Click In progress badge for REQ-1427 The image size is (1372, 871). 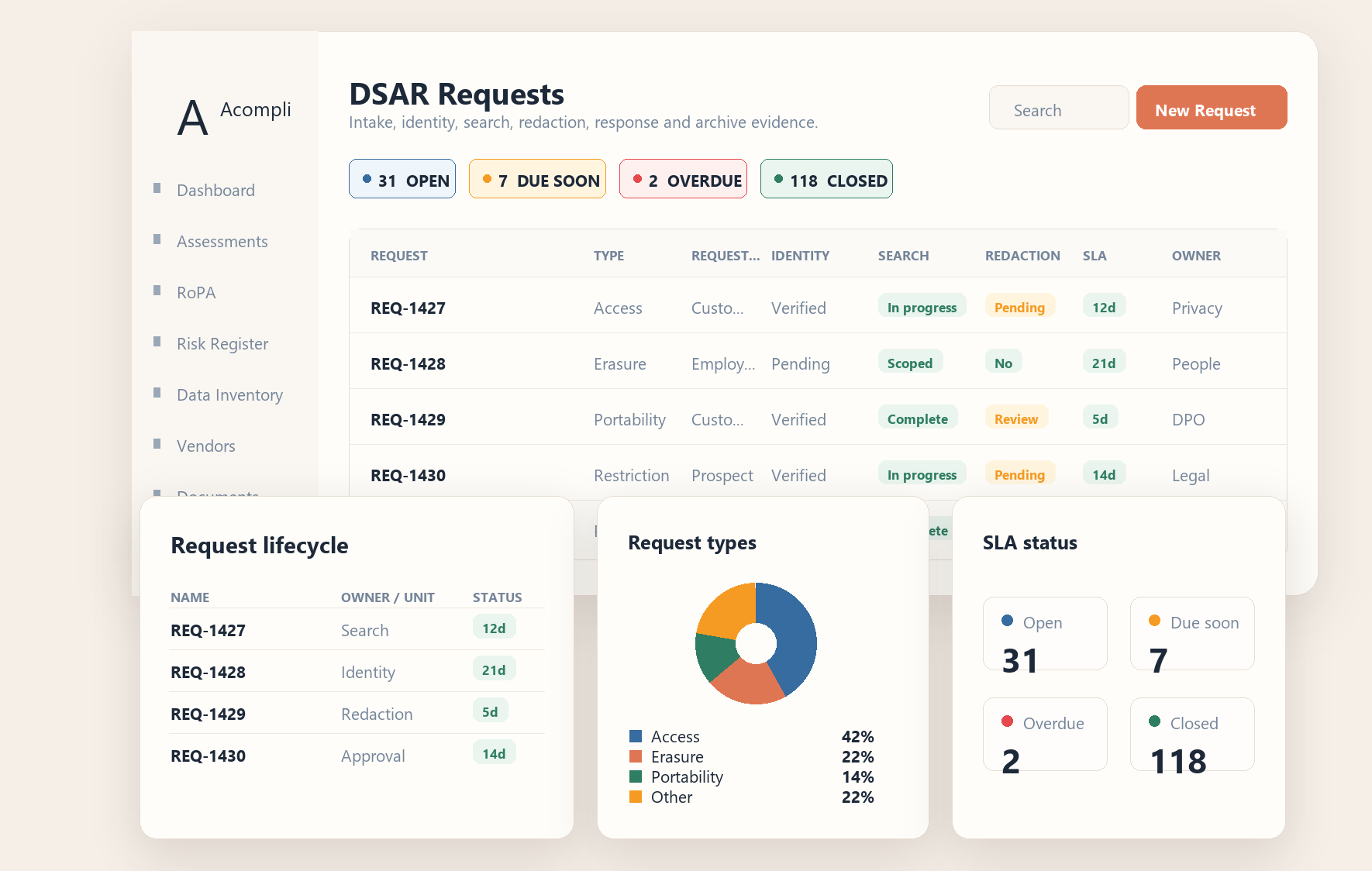[922, 307]
